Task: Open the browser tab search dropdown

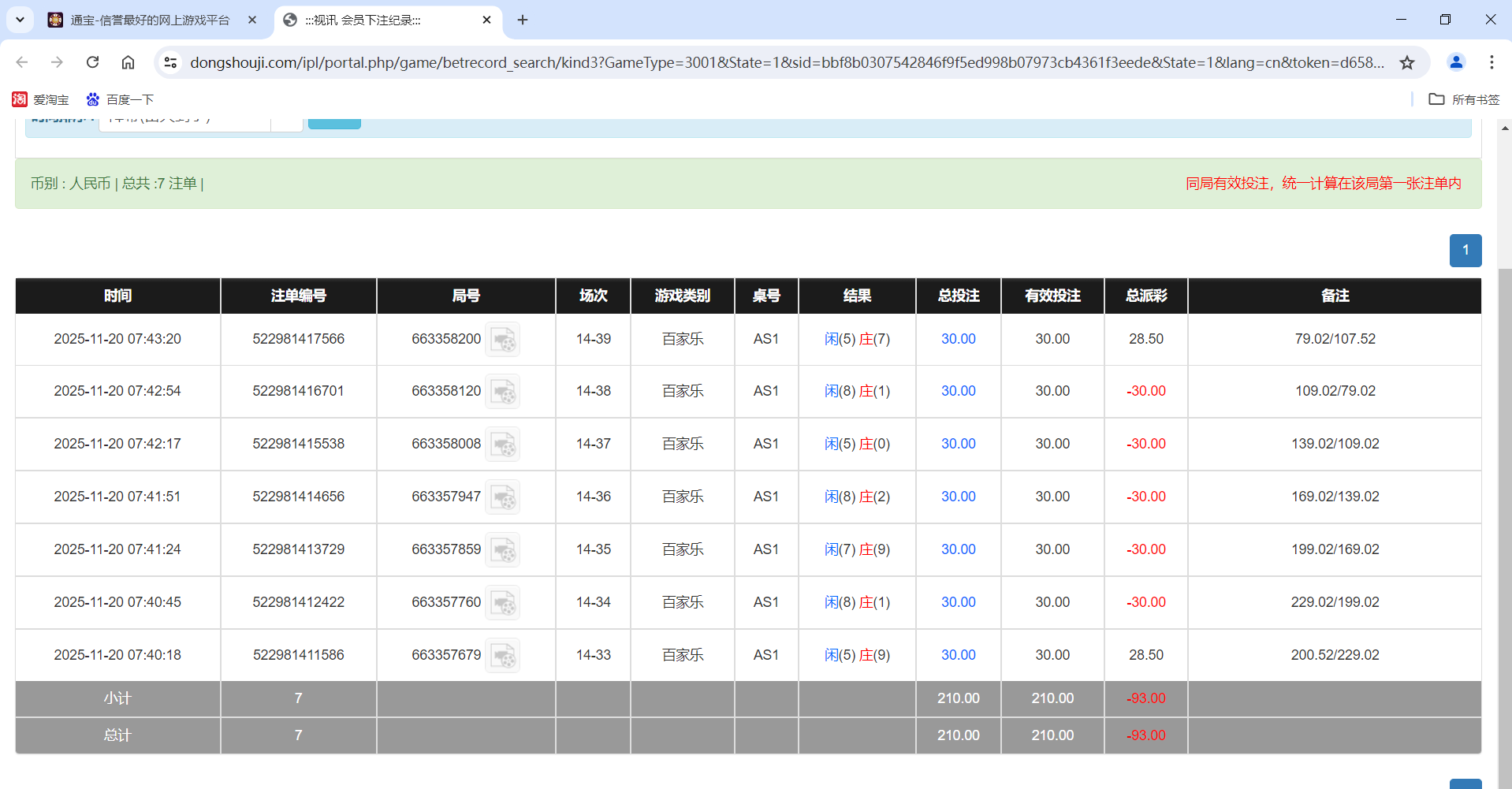Action: (20, 20)
